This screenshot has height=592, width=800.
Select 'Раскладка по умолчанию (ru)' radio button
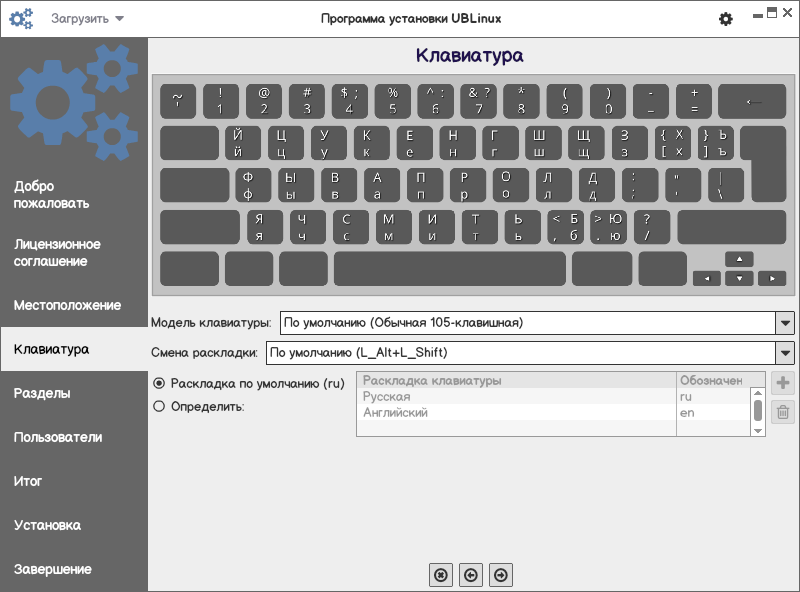(159, 383)
